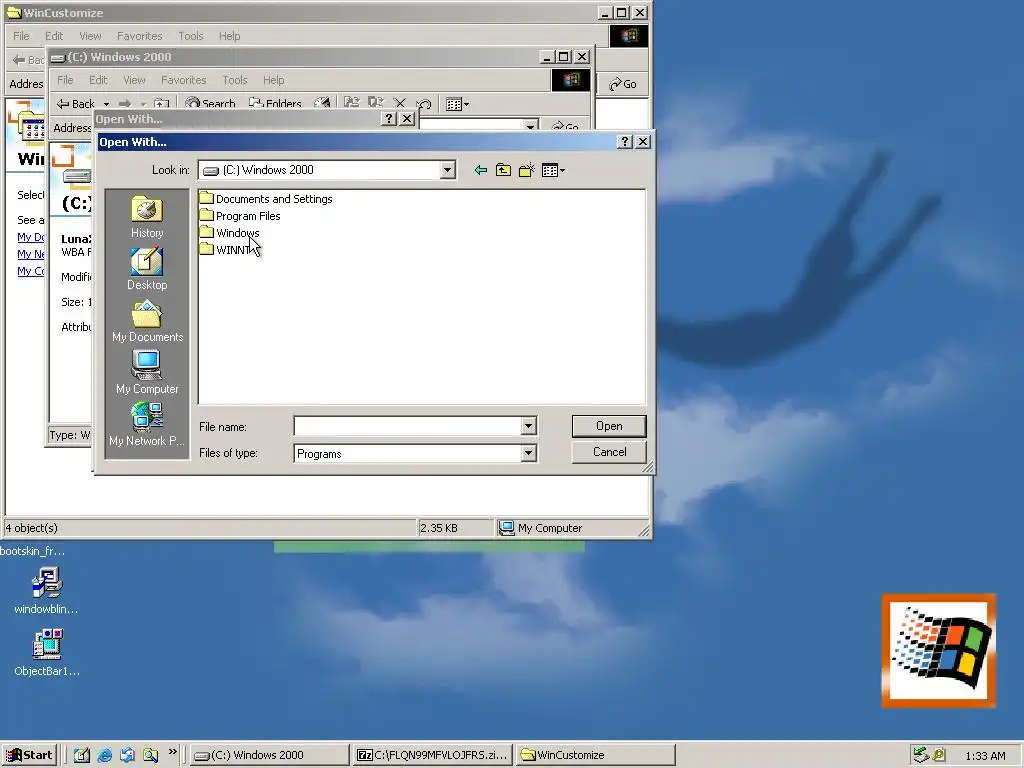
Task: Launch Outlook Express from quick launch
Action: point(127,755)
